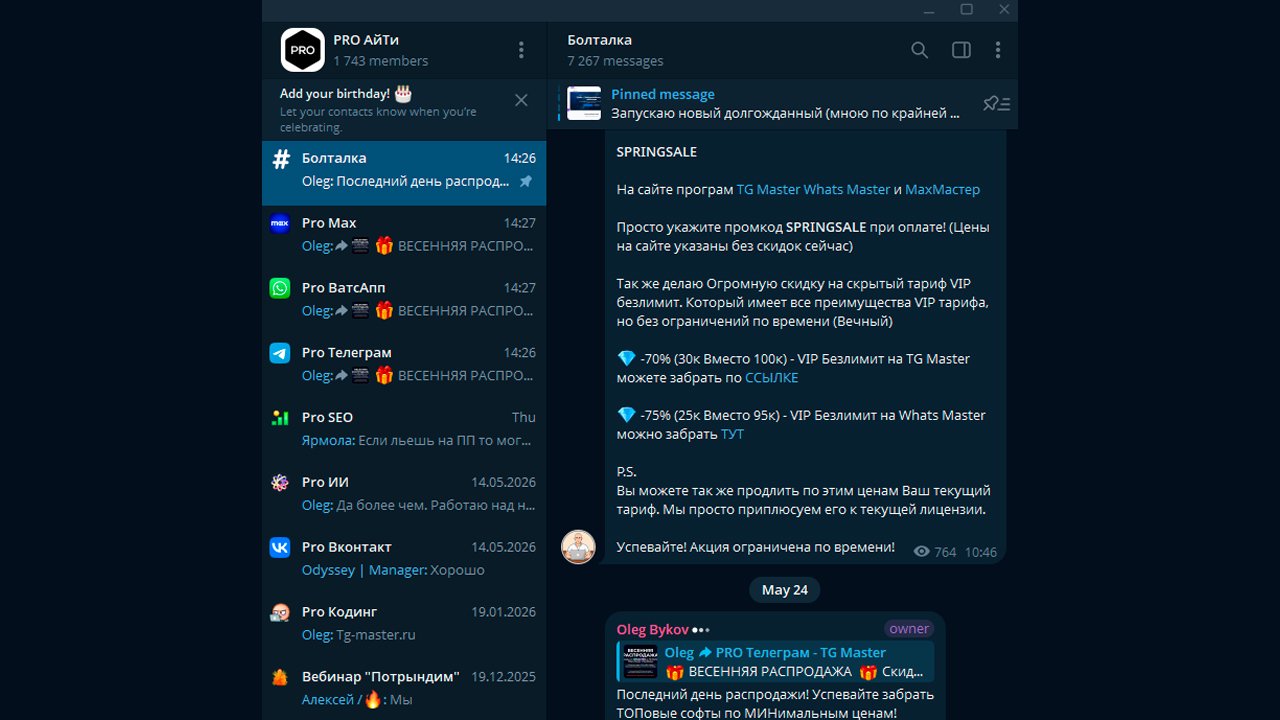Viewport: 1280px width, 720px height.
Task: Click the 10:46 message timestamp
Action: [x=981, y=552]
